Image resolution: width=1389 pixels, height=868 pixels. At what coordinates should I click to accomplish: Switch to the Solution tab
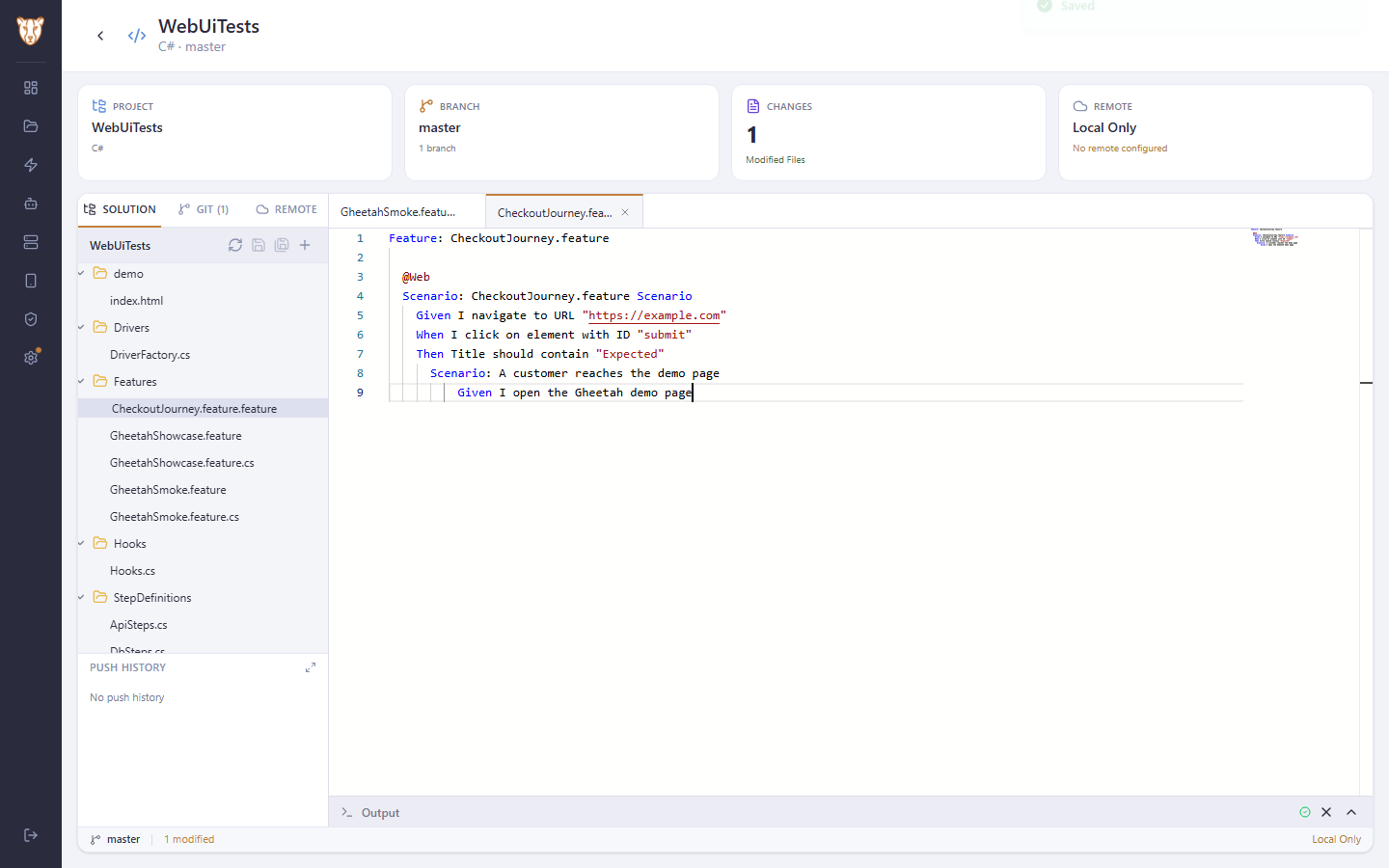pyautogui.click(x=120, y=209)
